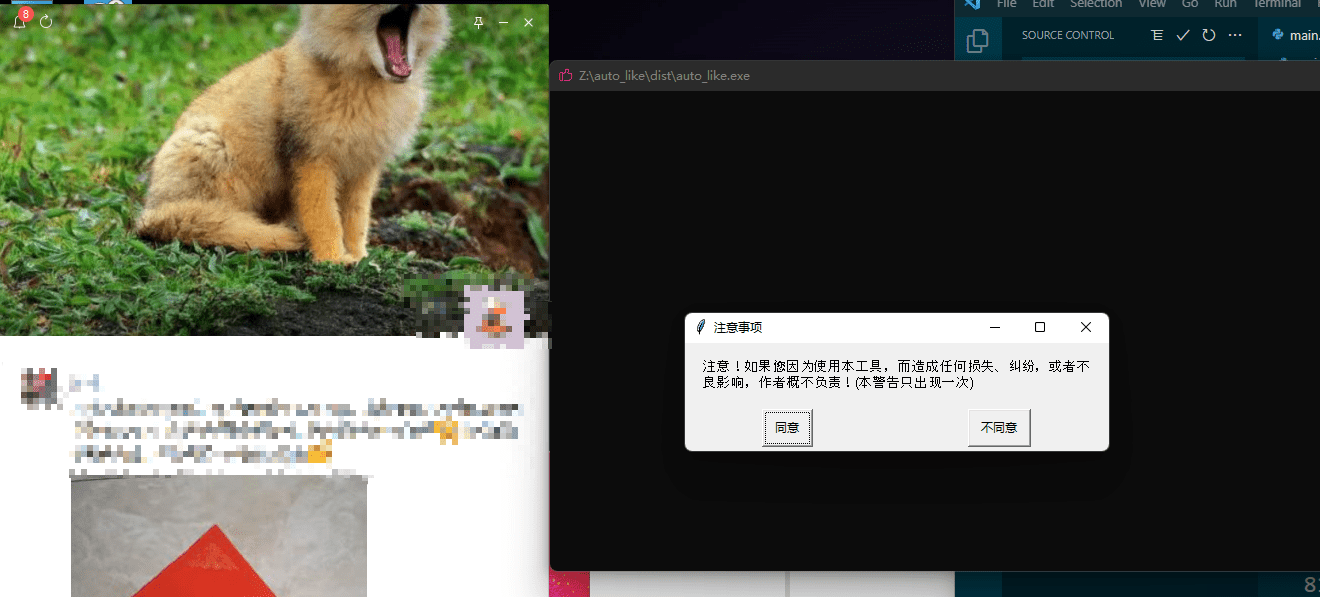Click the profile avatar on cover photo
Image resolution: width=1320 pixels, height=597 pixels.
pyautogui.click(x=495, y=318)
